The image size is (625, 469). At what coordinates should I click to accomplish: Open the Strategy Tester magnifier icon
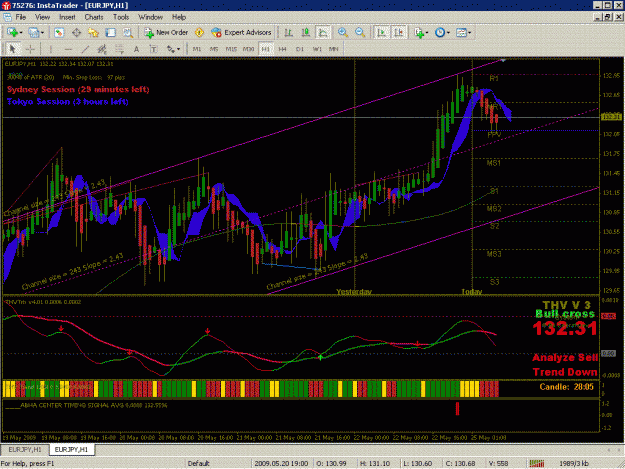click(x=128, y=33)
